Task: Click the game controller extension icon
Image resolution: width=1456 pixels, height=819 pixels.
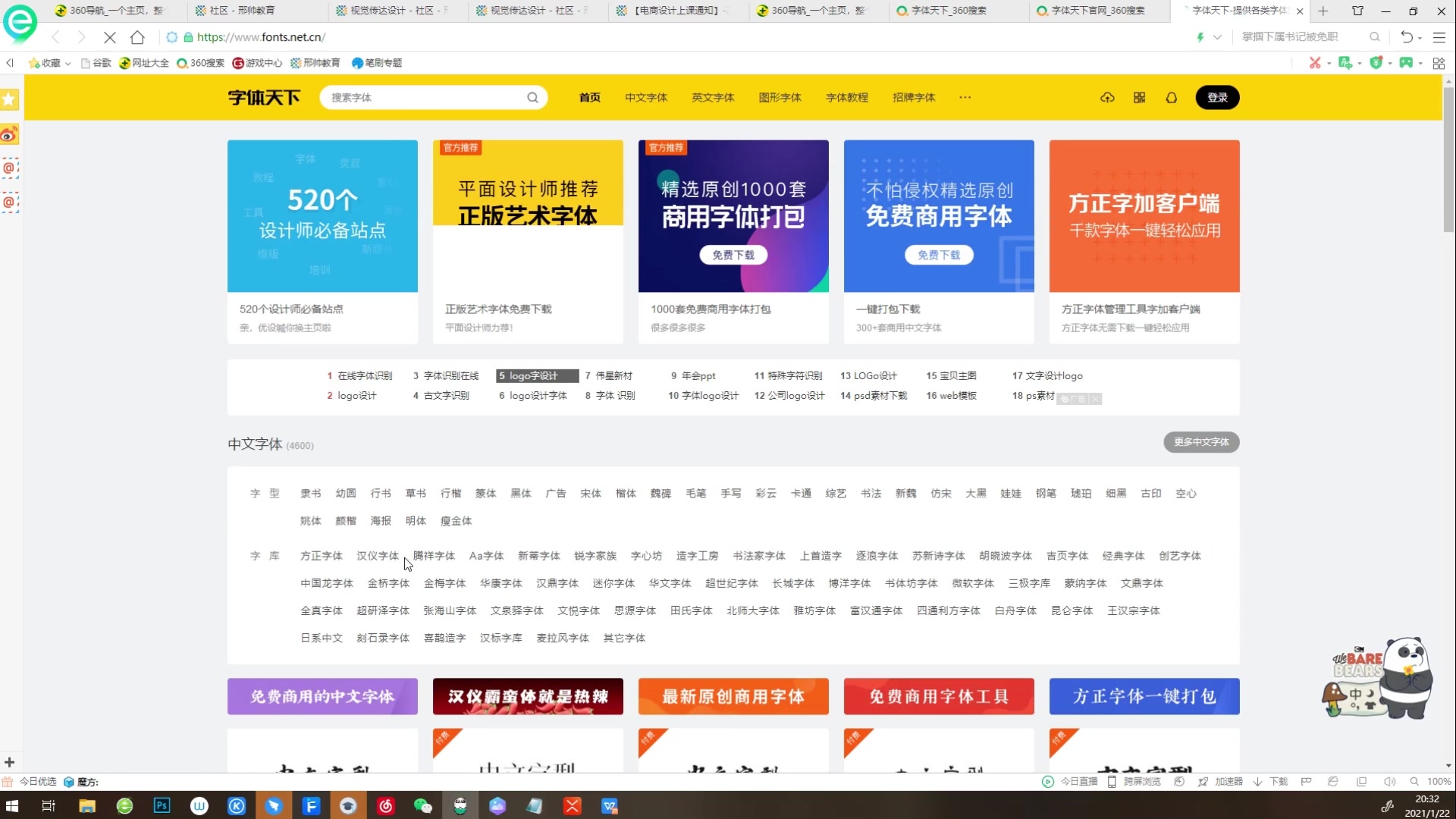Action: tap(1406, 63)
